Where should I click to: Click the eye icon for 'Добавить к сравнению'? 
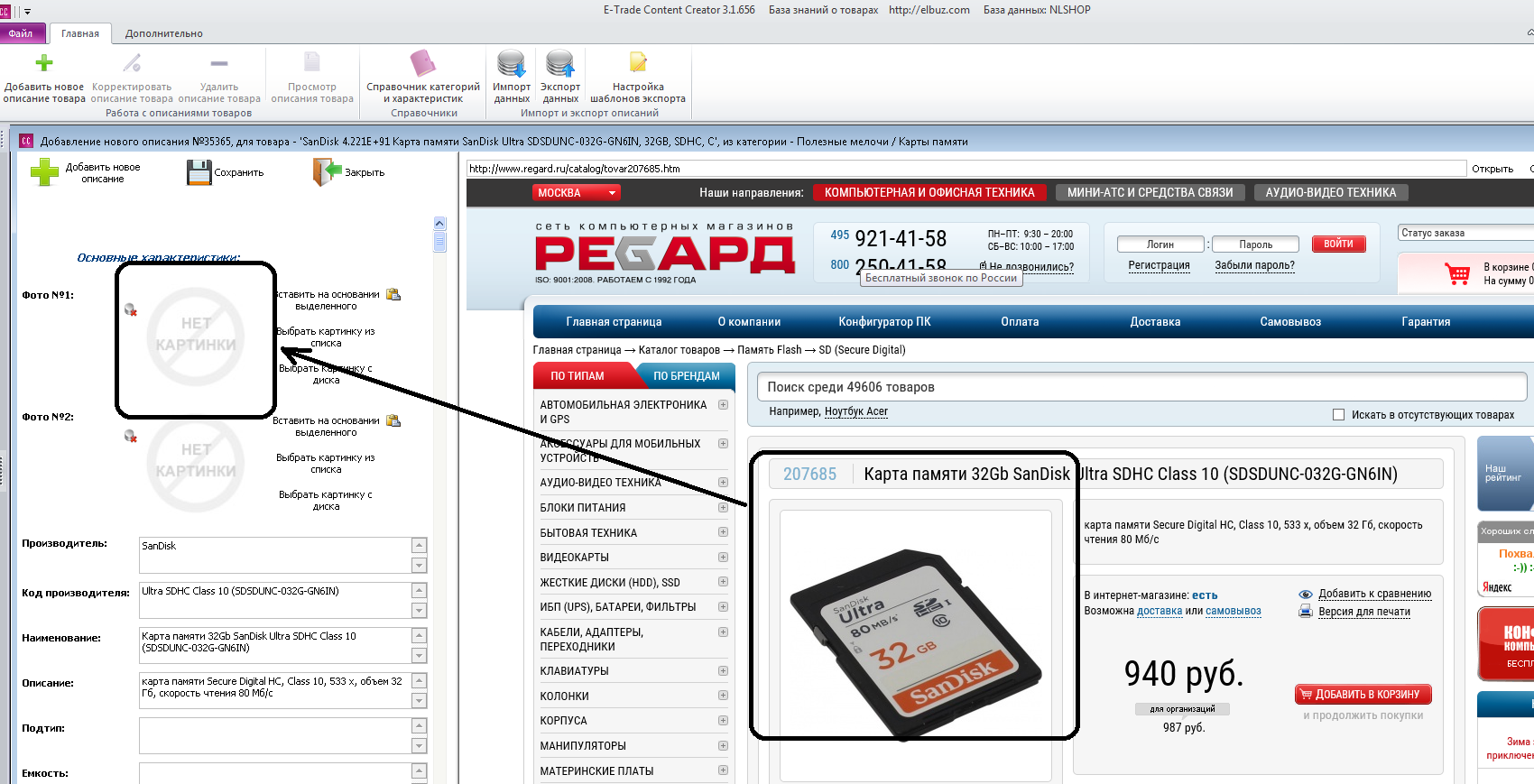coord(1305,595)
